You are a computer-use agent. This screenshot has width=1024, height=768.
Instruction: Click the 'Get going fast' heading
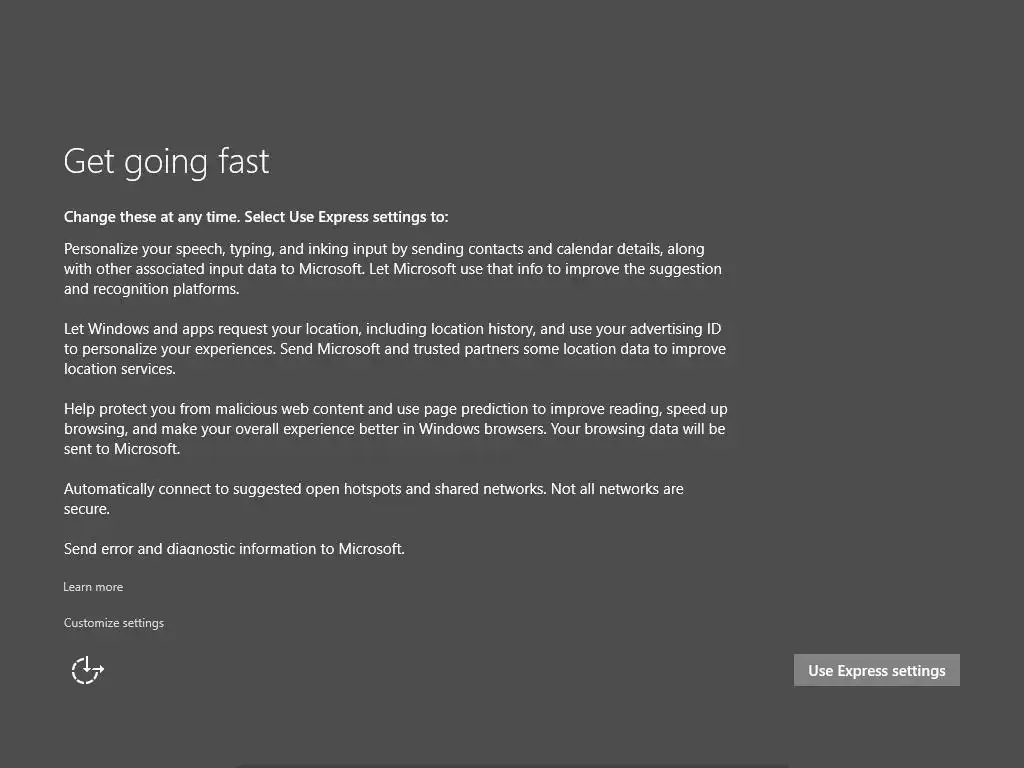point(166,161)
